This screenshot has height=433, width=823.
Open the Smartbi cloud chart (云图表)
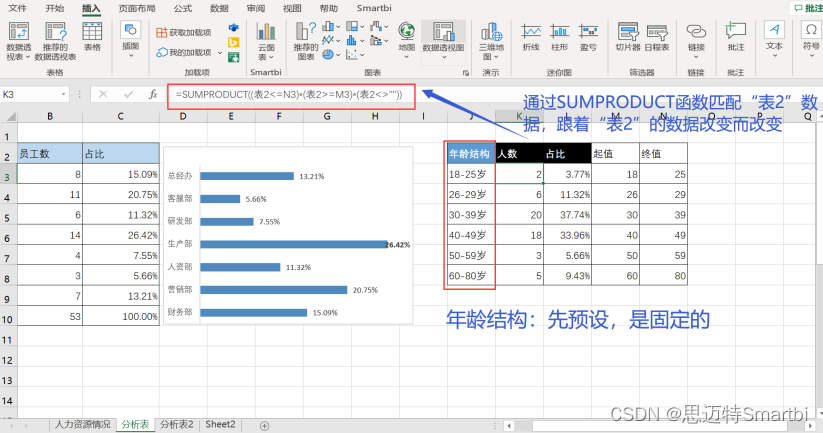click(266, 41)
